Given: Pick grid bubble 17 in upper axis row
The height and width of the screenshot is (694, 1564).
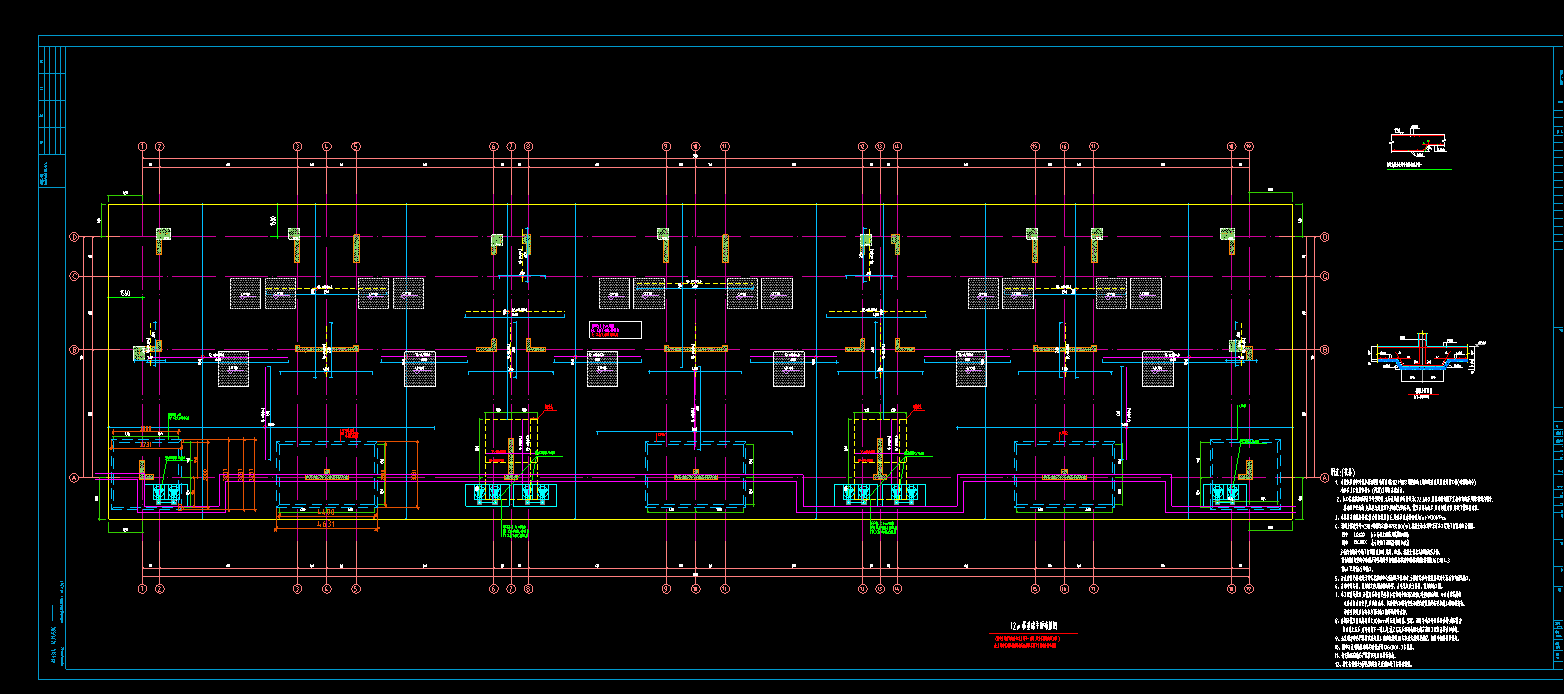Looking at the screenshot, I should coord(1093,146).
